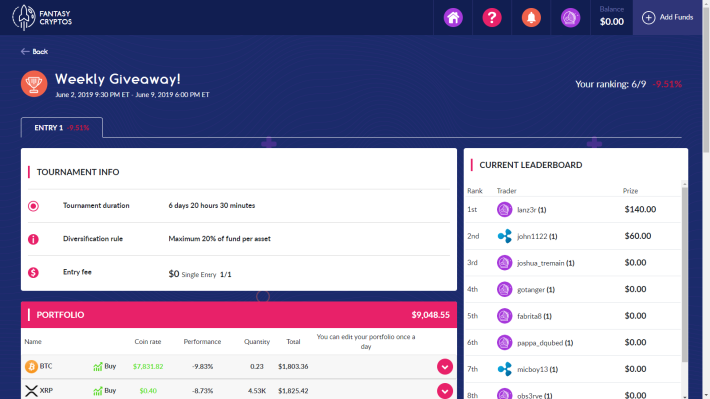
Task: Open trader gotanger's profile link
Action: [536, 289]
